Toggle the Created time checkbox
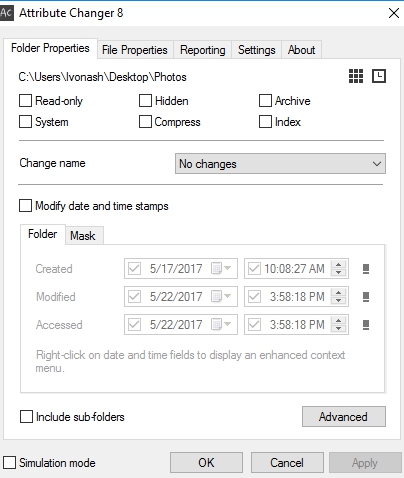Image resolution: width=404 pixels, height=478 pixels. pos(254,268)
